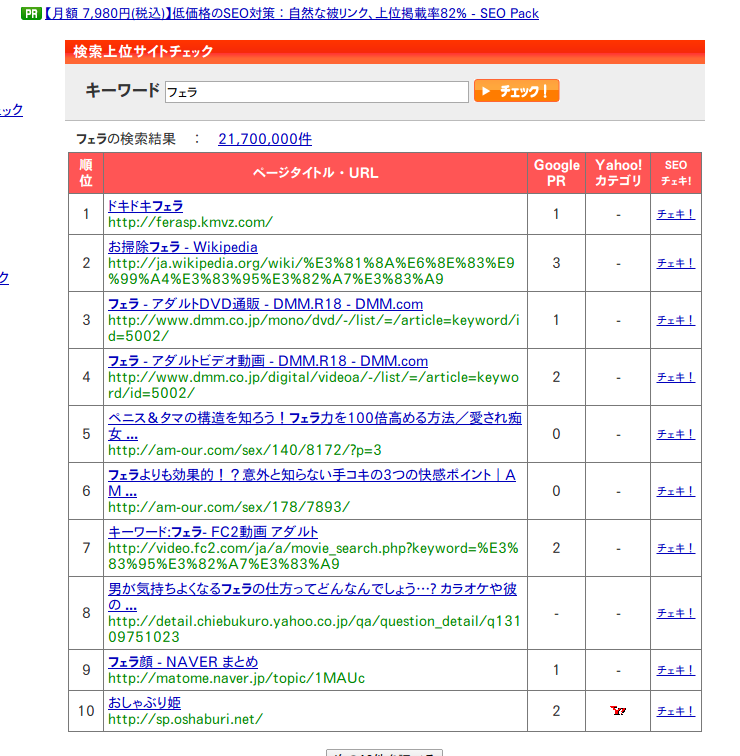Viewport: 740px width, 756px height.
Task: Click チェキ! link in rank 5 row
Action: [675, 434]
